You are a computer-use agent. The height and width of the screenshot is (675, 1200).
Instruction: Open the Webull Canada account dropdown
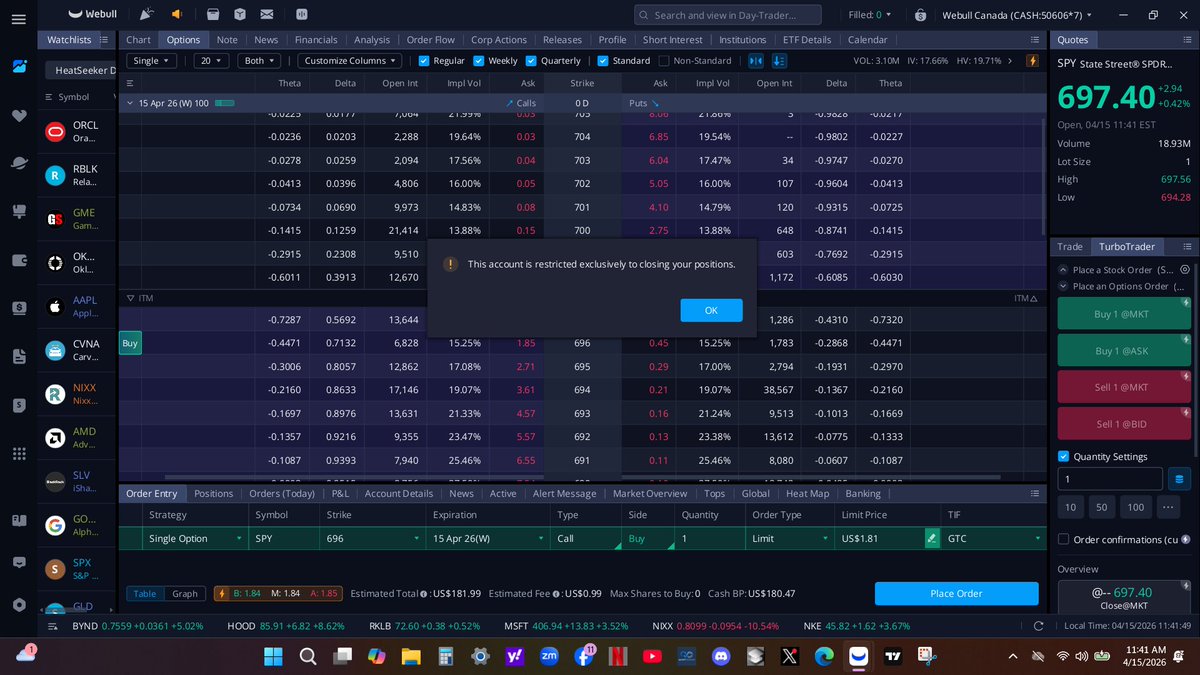(x=1017, y=15)
